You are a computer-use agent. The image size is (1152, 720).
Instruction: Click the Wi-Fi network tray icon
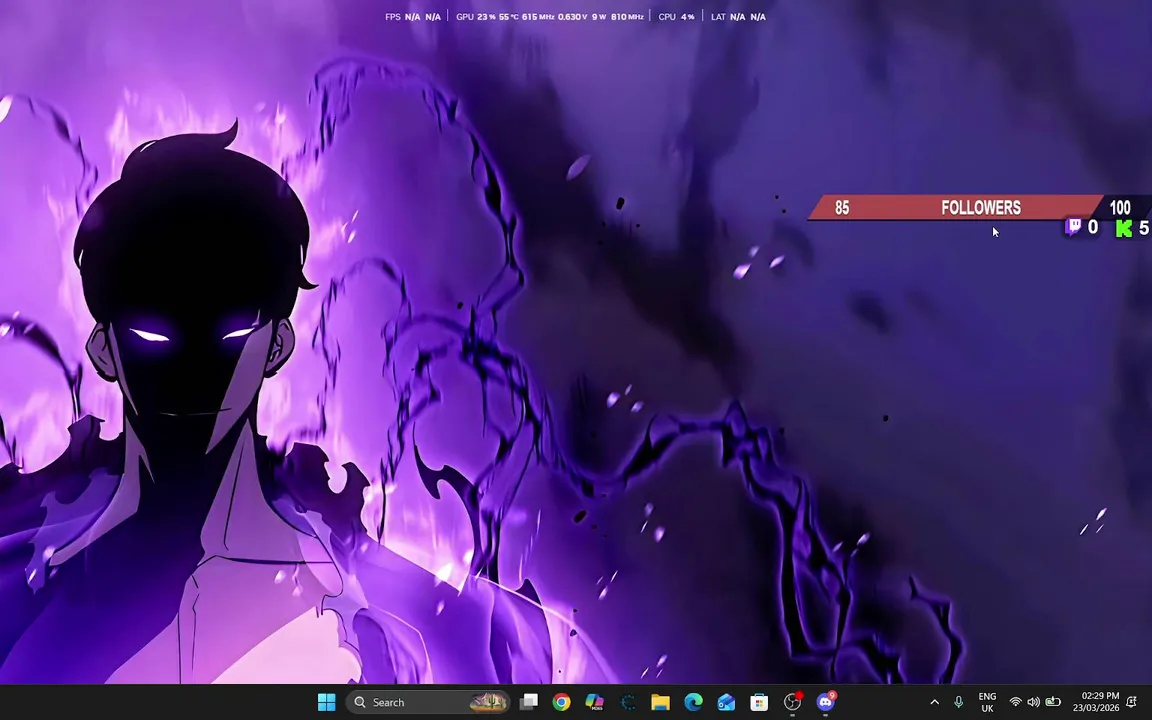click(x=1015, y=702)
